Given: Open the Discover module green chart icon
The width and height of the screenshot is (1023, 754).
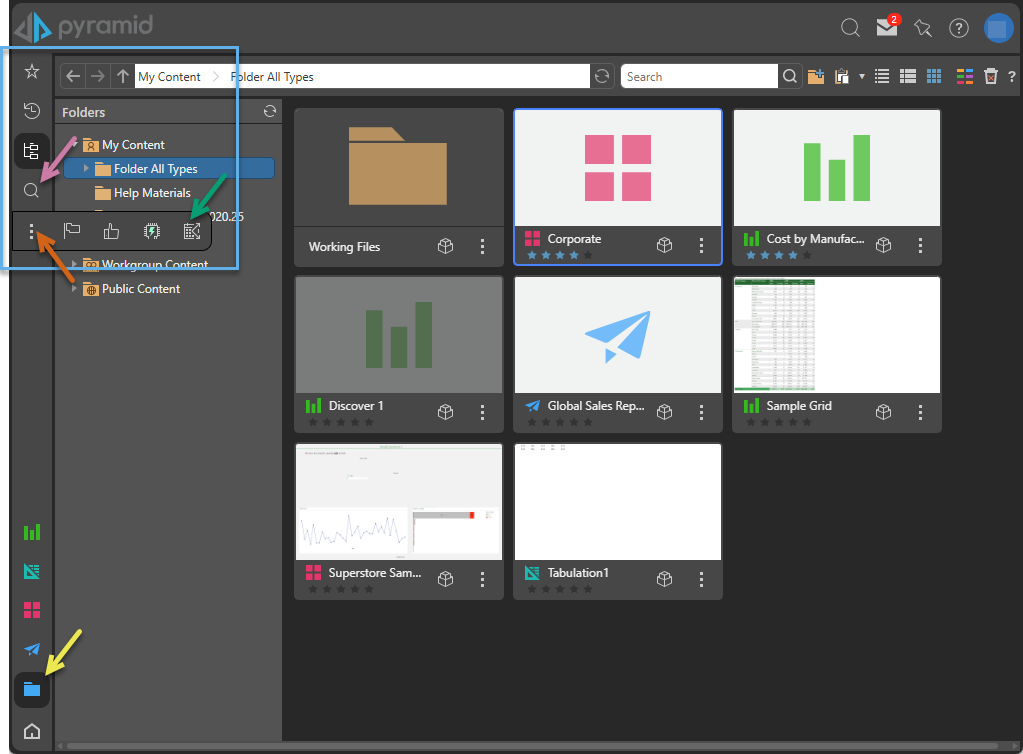Looking at the screenshot, I should coord(32,532).
